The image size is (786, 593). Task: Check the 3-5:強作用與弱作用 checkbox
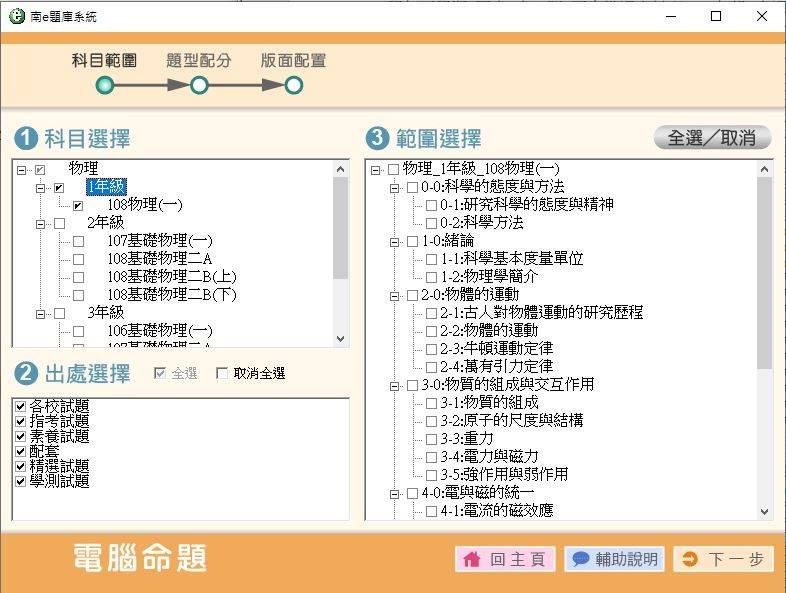click(431, 475)
